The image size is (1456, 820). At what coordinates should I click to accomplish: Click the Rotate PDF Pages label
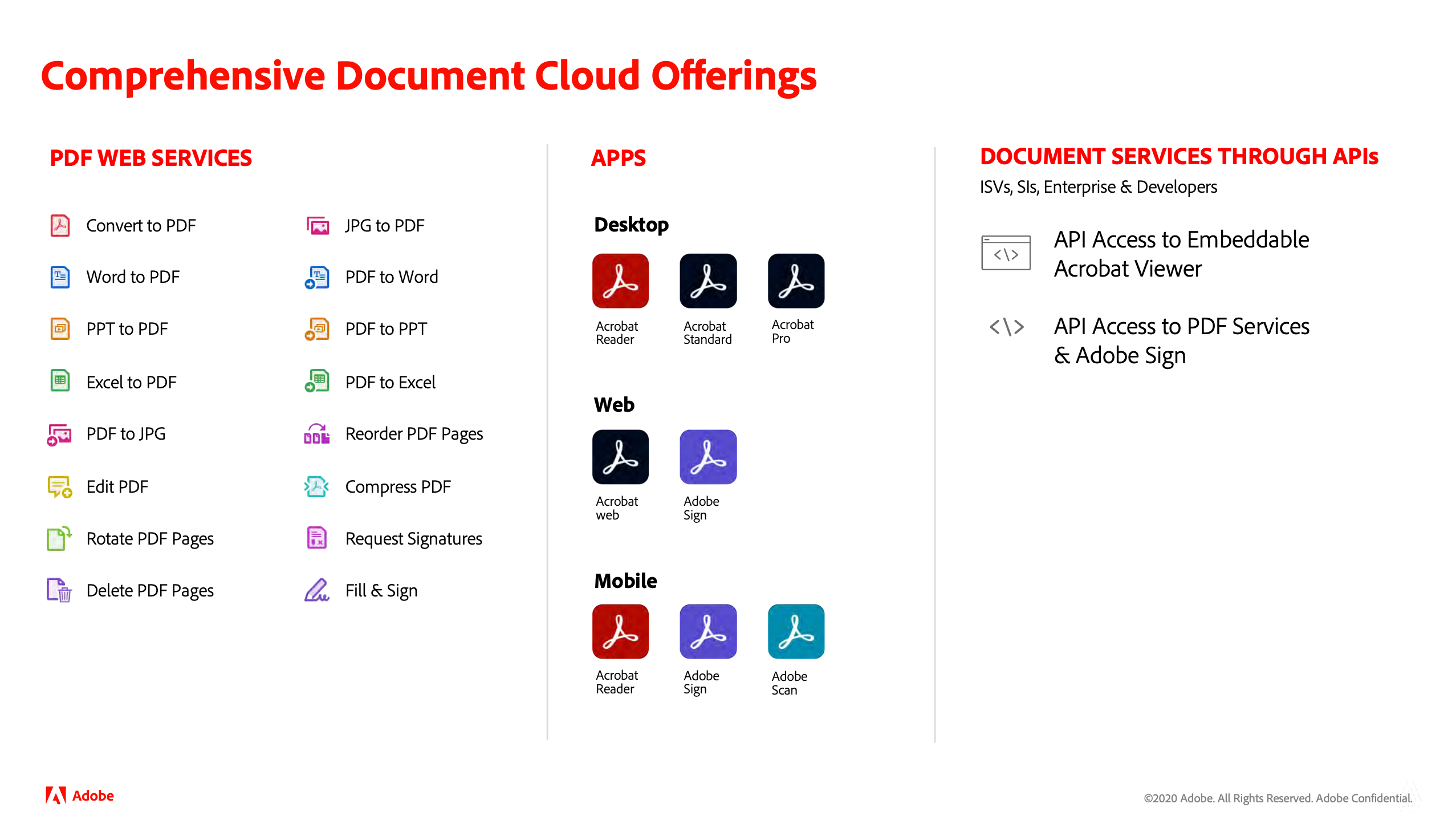(150, 539)
